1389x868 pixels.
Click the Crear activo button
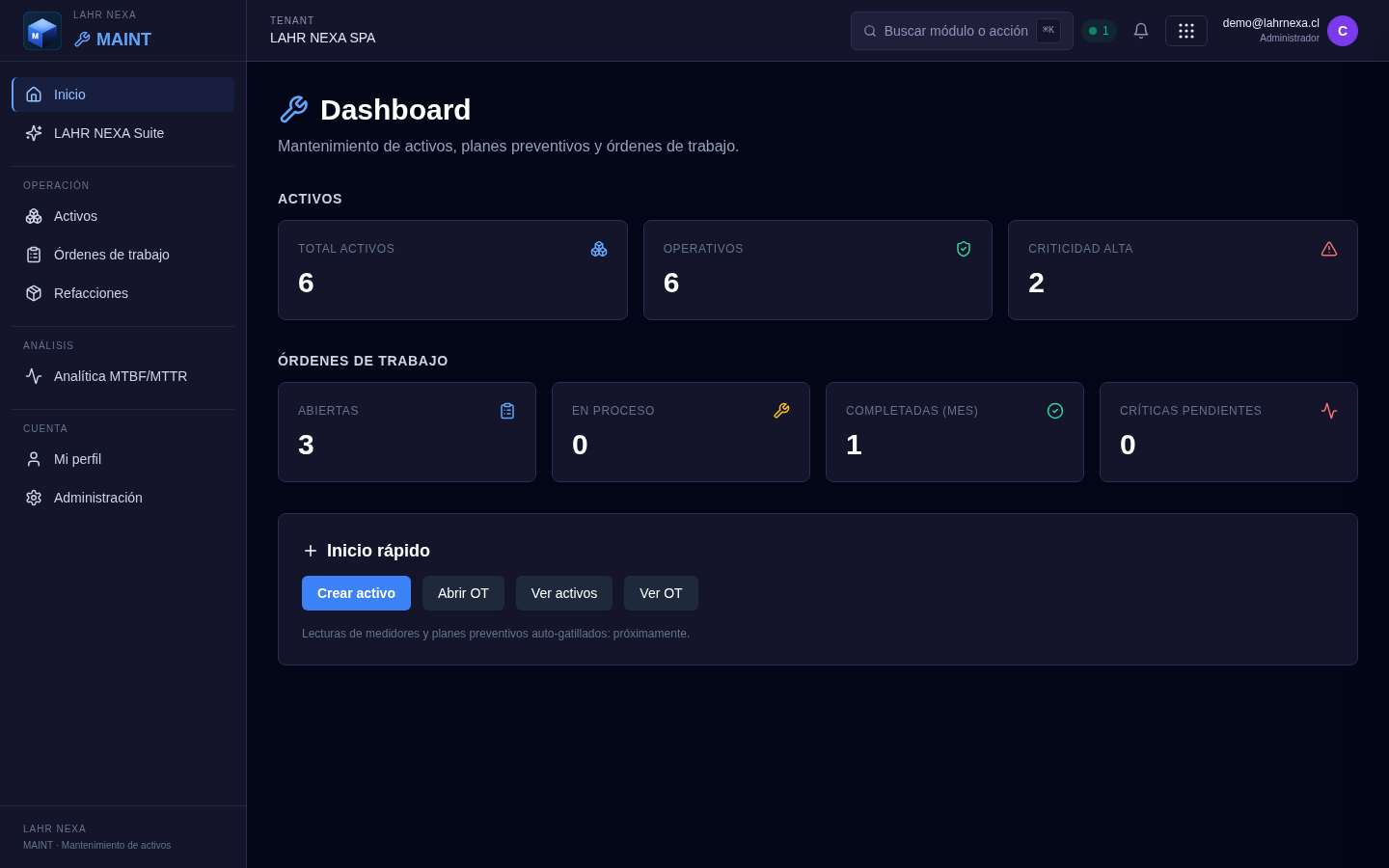(x=356, y=593)
